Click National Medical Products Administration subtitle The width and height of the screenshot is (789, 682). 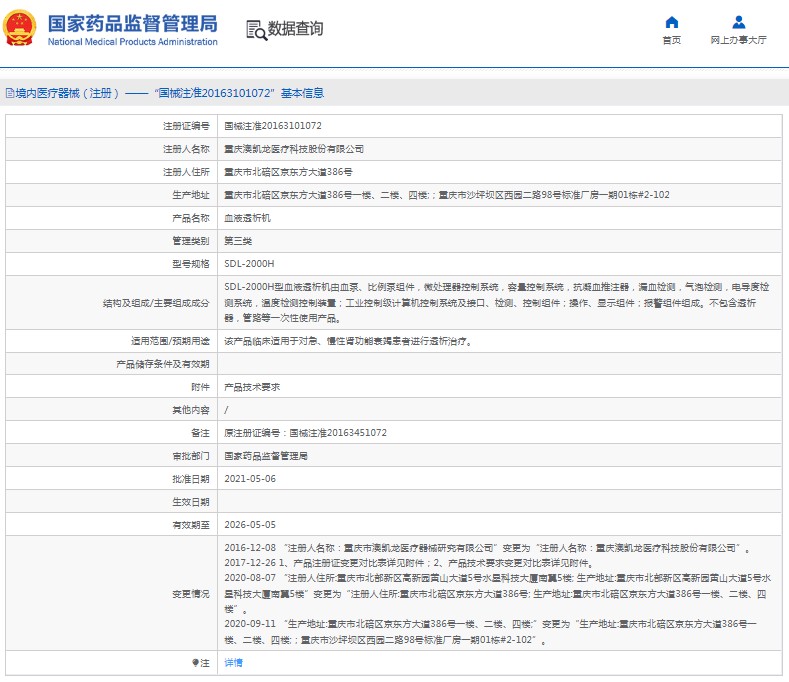[133, 42]
